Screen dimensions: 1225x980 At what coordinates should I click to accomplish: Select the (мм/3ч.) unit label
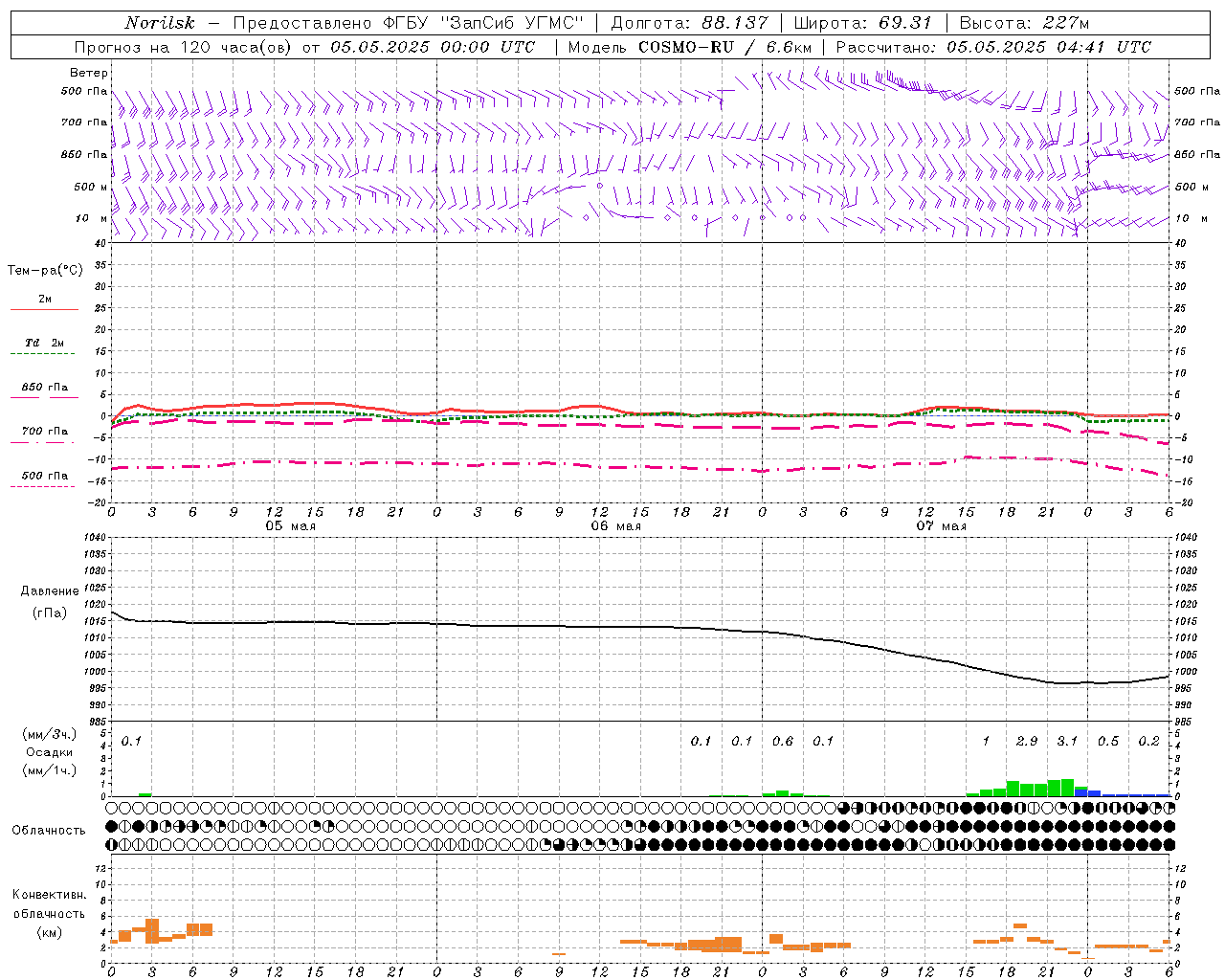click(x=50, y=734)
